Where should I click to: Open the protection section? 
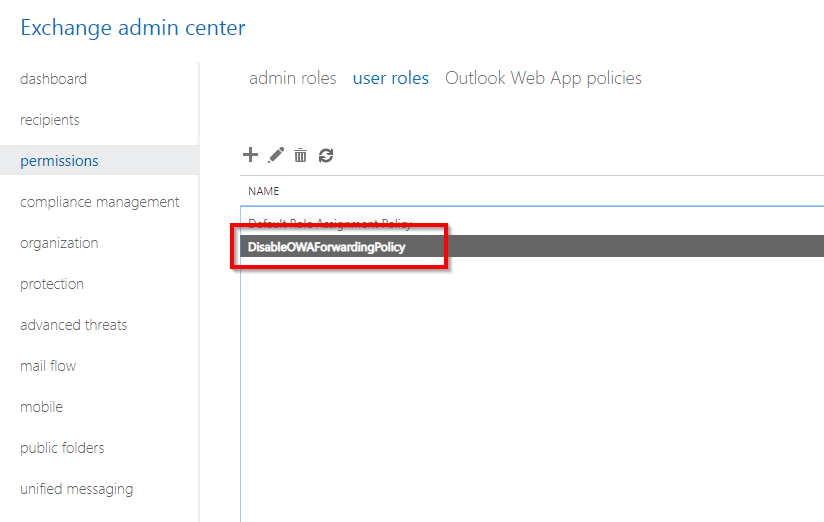(x=52, y=284)
